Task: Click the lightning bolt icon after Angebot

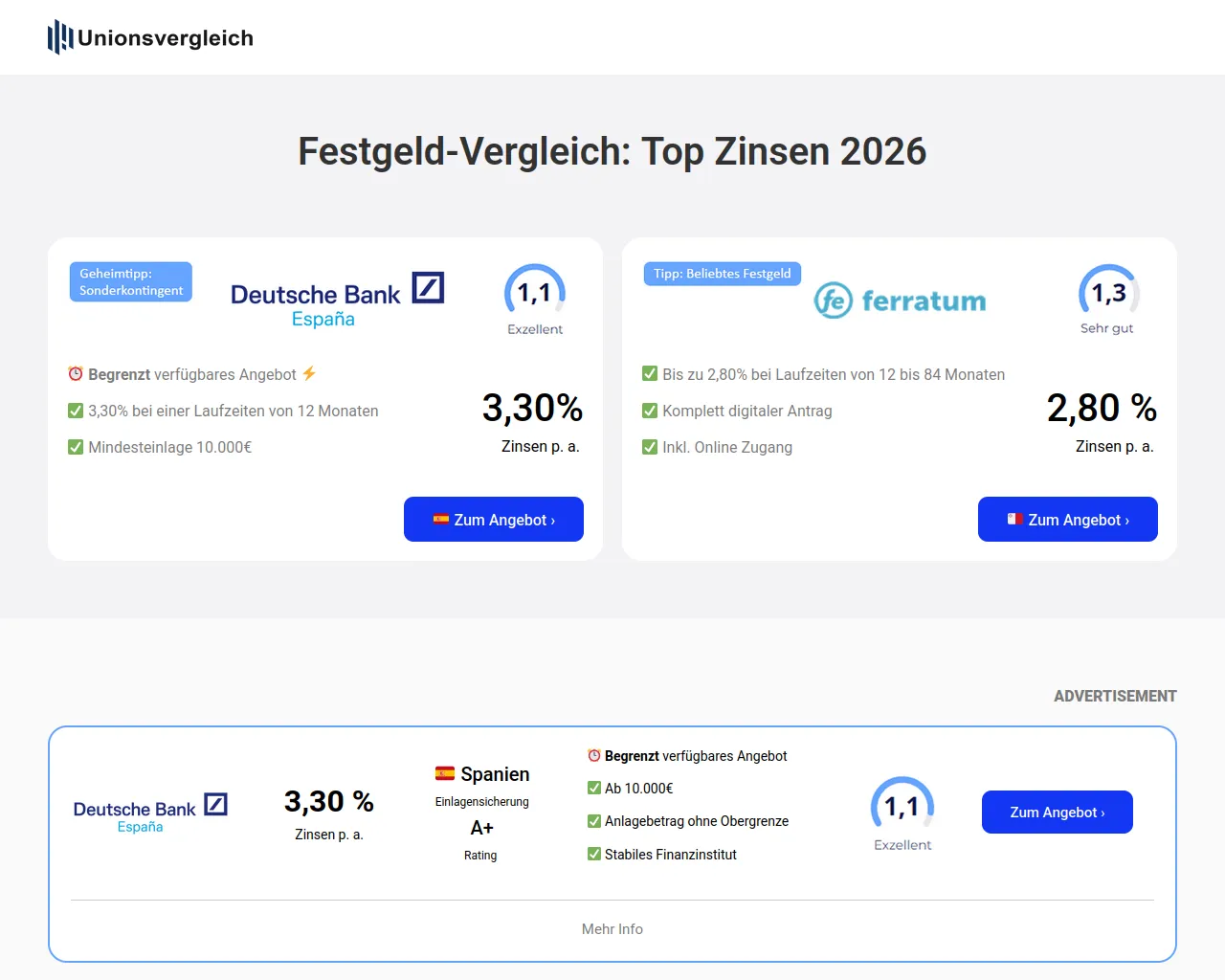Action: pos(309,373)
